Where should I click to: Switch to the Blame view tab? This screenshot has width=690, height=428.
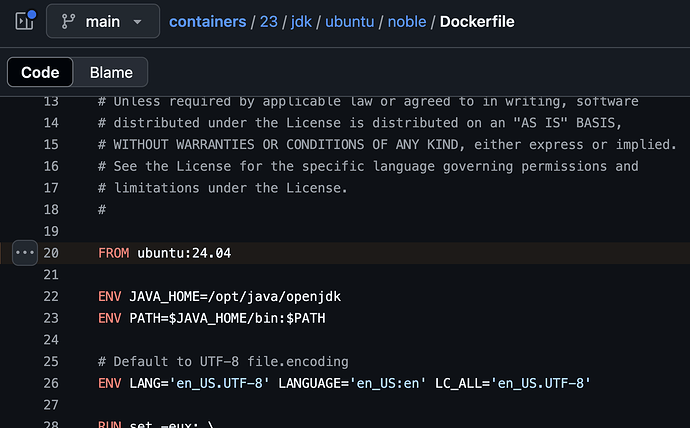click(x=111, y=72)
